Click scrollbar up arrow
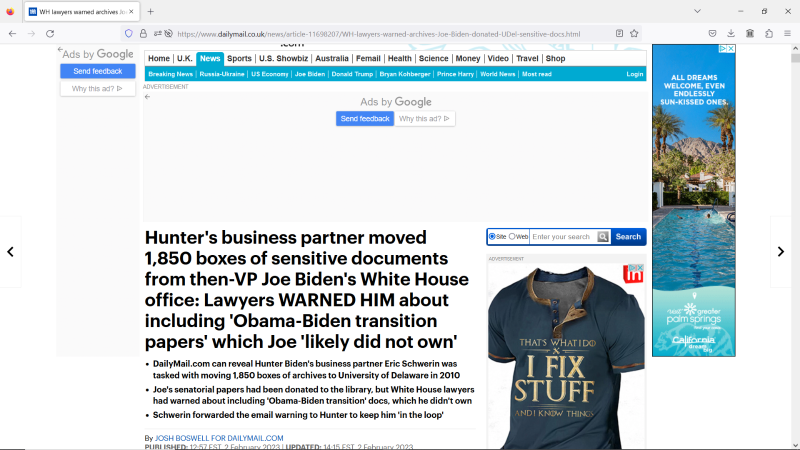Viewport: 800px width, 450px height. [x=795, y=48]
